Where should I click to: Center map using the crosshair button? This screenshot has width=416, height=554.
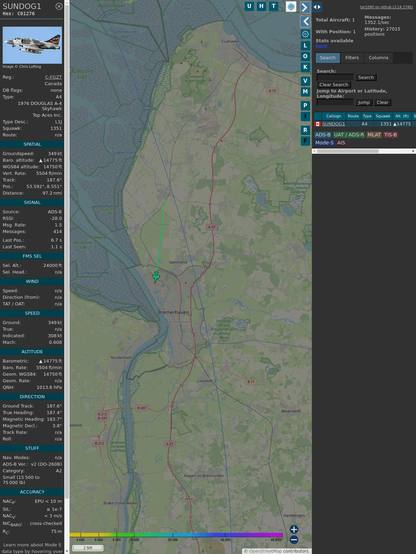coord(305,34)
